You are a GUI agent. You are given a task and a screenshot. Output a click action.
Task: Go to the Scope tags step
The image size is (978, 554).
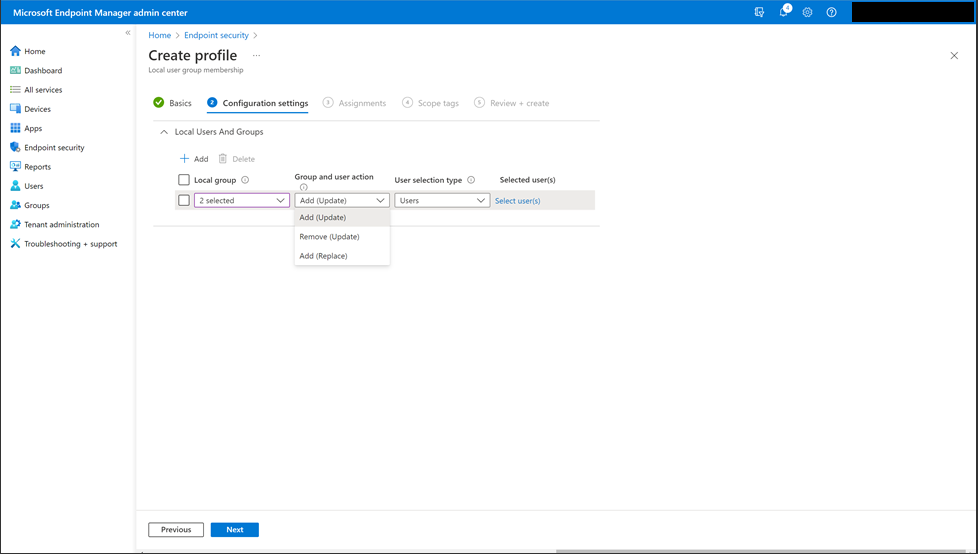point(430,103)
